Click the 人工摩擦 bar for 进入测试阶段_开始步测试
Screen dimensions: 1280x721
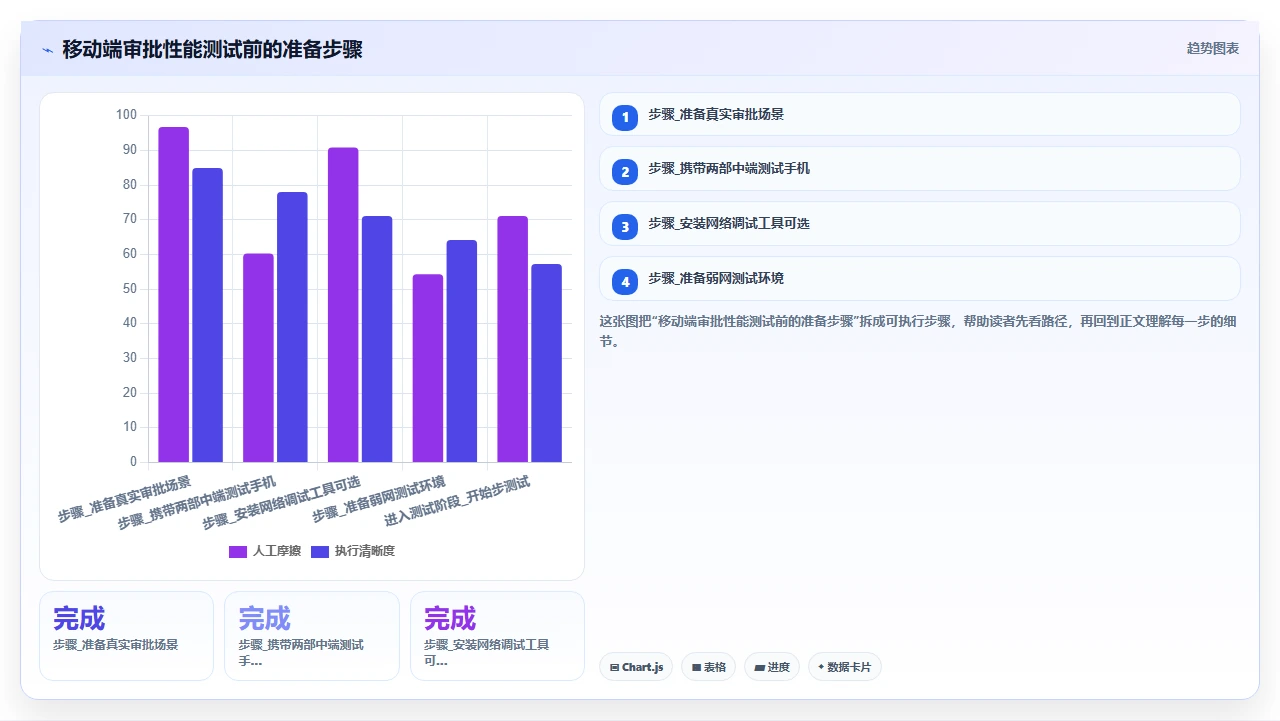tap(512, 339)
